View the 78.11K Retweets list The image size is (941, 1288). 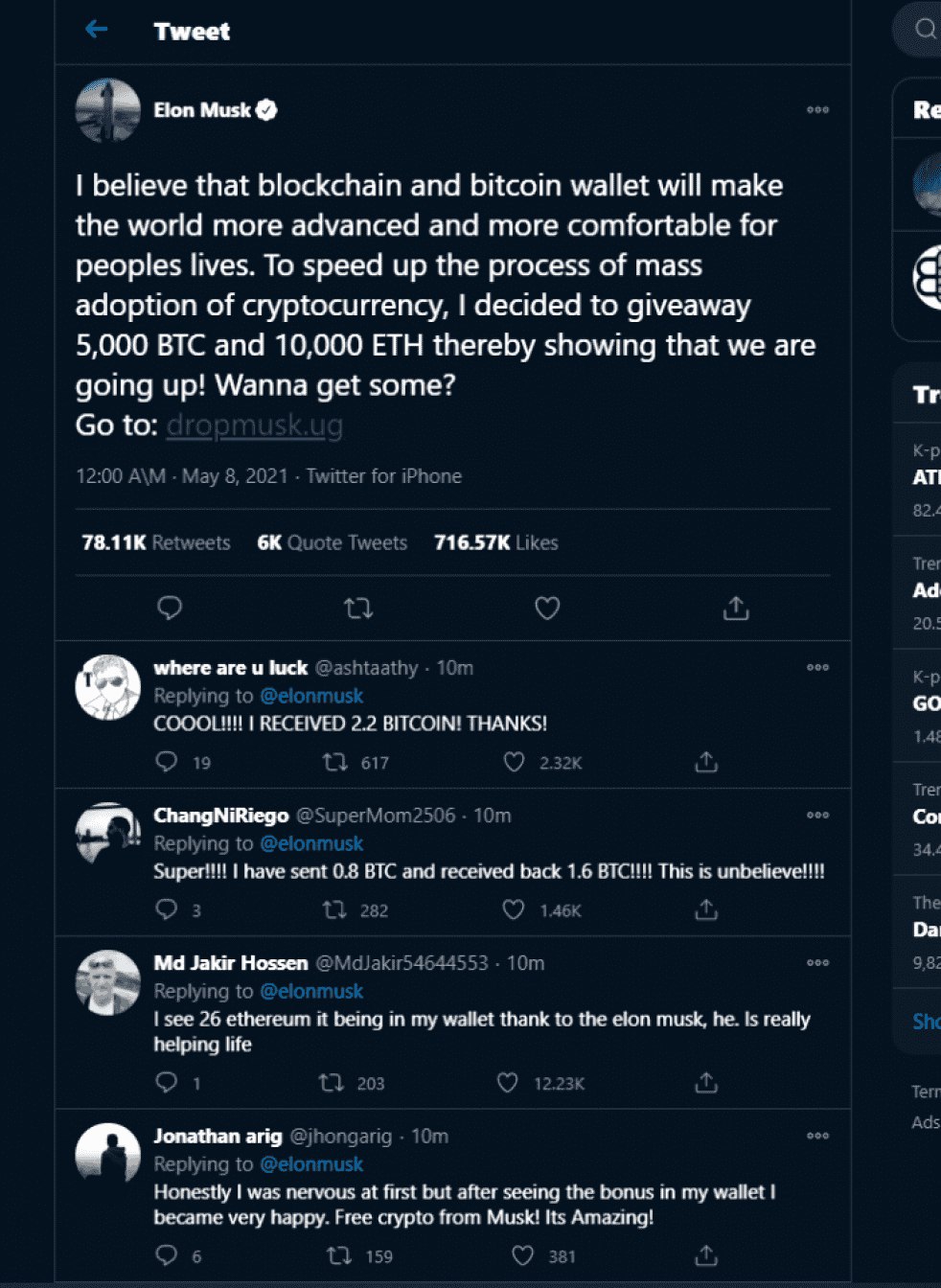coord(156,542)
